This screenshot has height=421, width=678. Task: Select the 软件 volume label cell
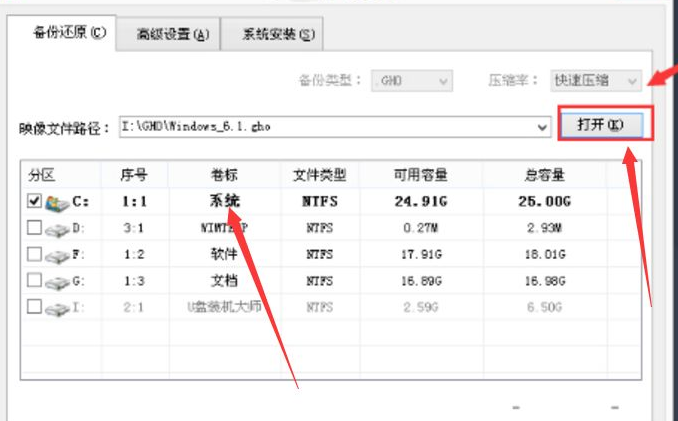(224, 254)
